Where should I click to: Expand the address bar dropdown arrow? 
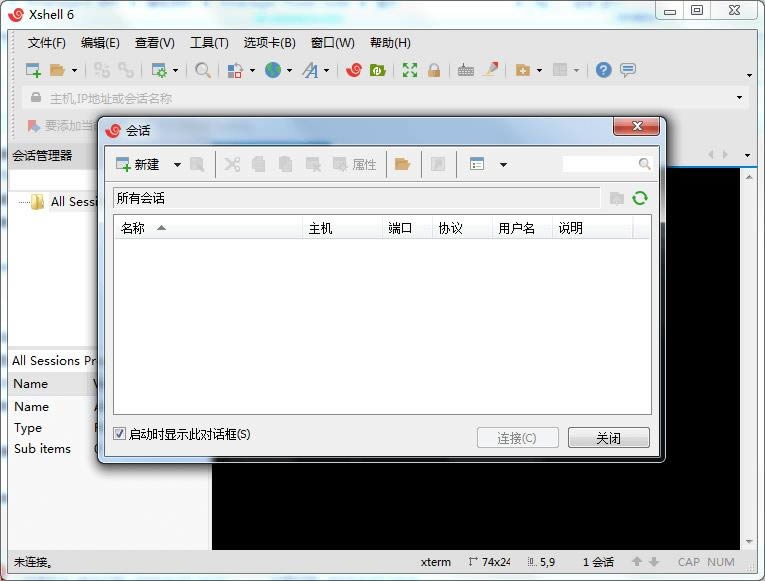point(740,98)
